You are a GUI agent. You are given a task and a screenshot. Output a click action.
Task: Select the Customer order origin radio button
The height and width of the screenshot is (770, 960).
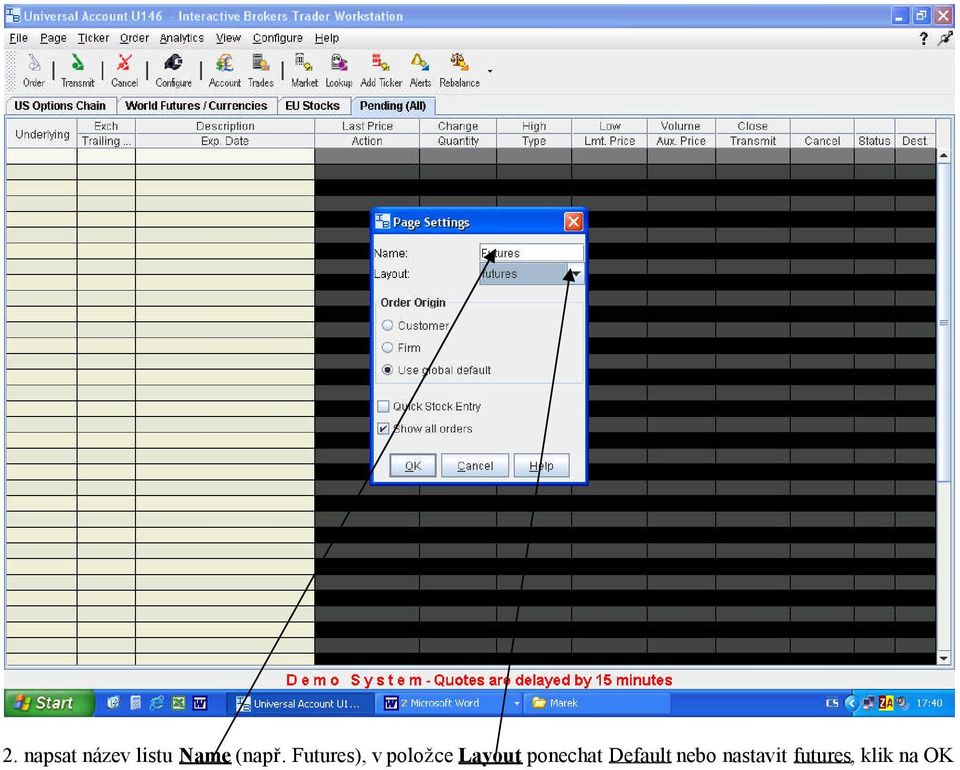click(x=388, y=326)
